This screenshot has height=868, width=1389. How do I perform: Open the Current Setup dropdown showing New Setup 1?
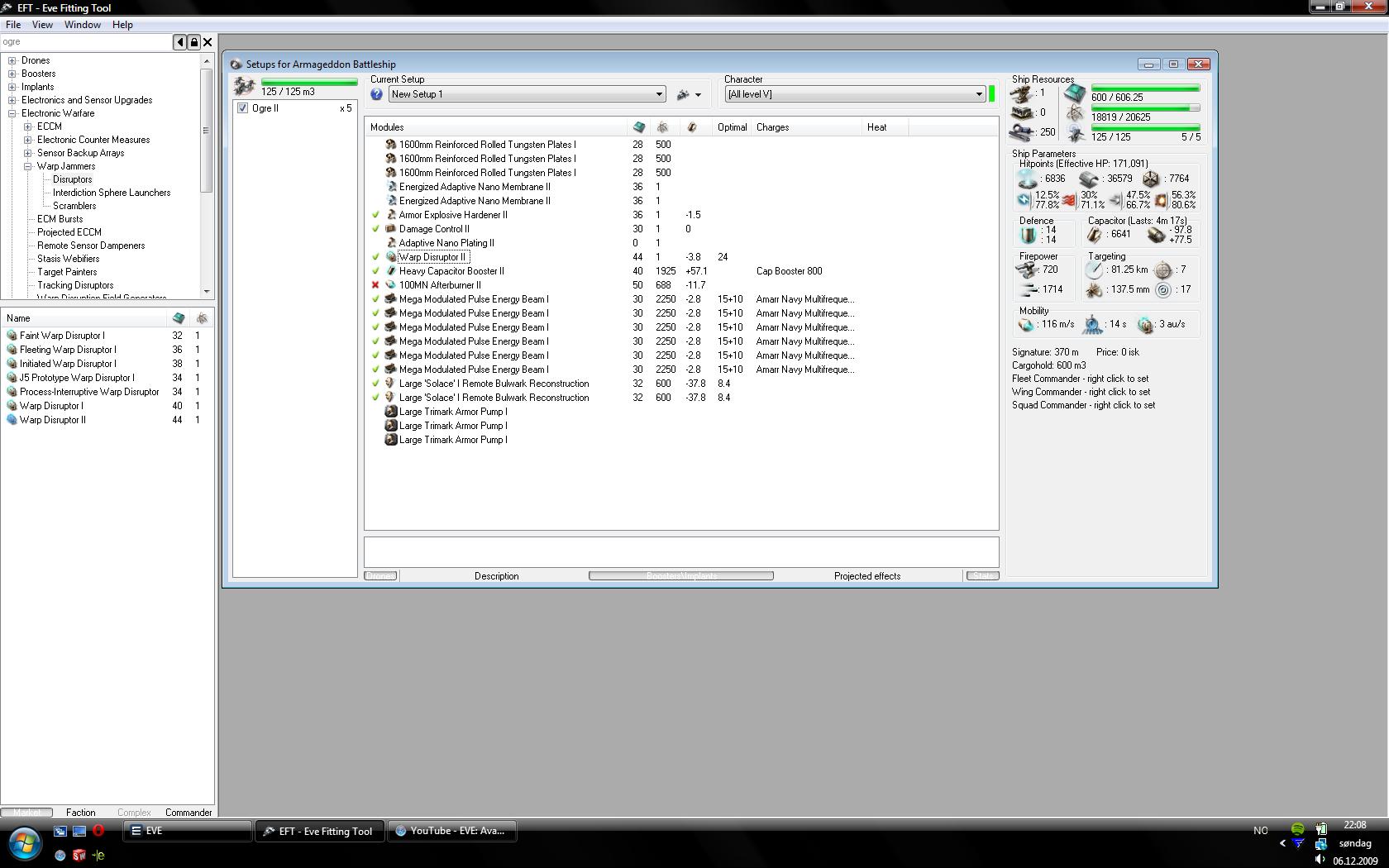[x=527, y=94]
